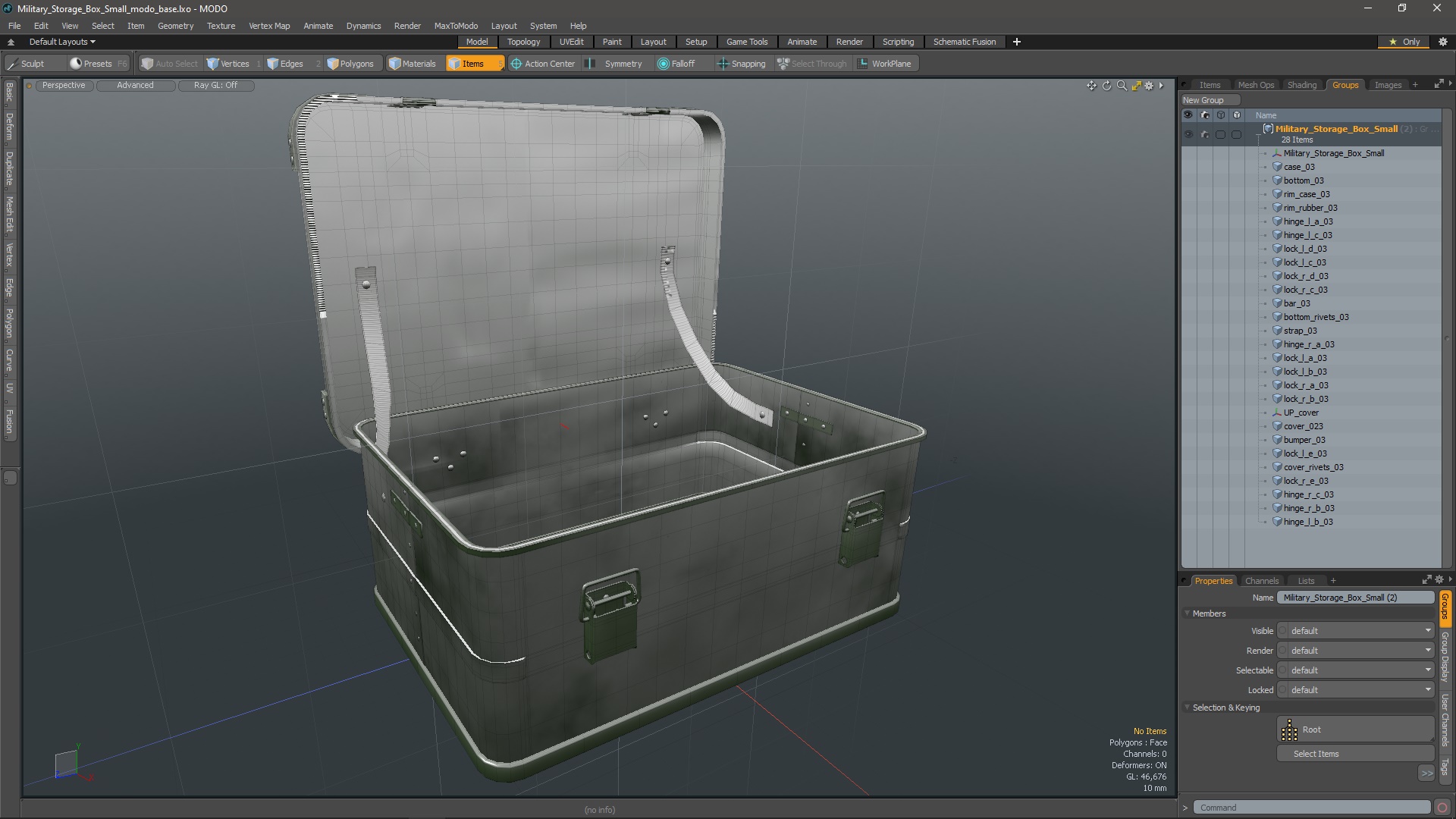
Task: Click the Only button
Action: [1404, 42]
